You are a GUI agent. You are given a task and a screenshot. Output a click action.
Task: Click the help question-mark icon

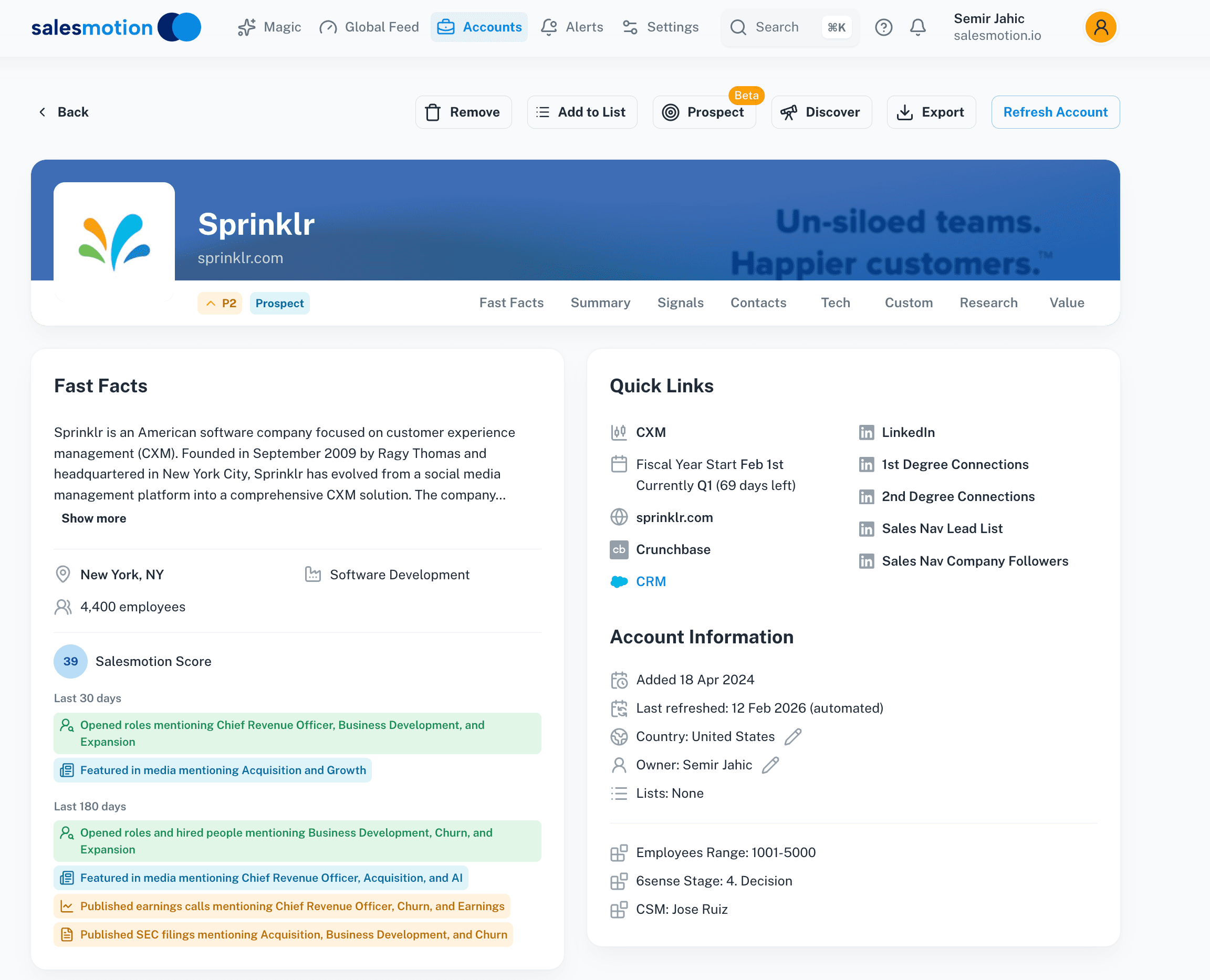click(x=883, y=27)
